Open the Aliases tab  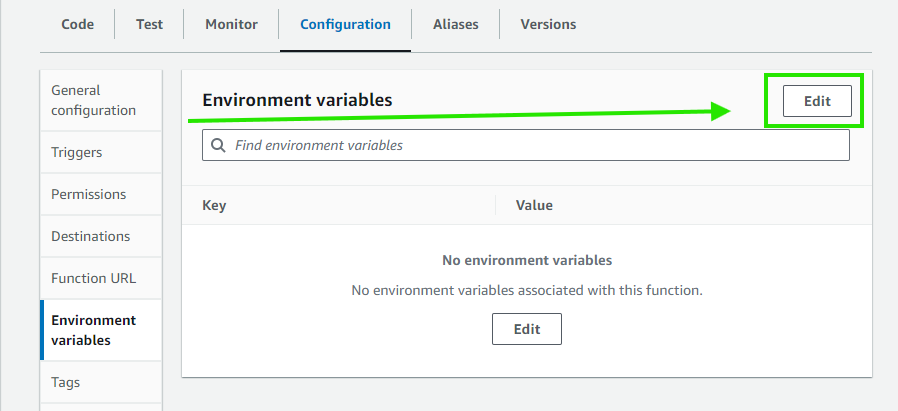[455, 24]
